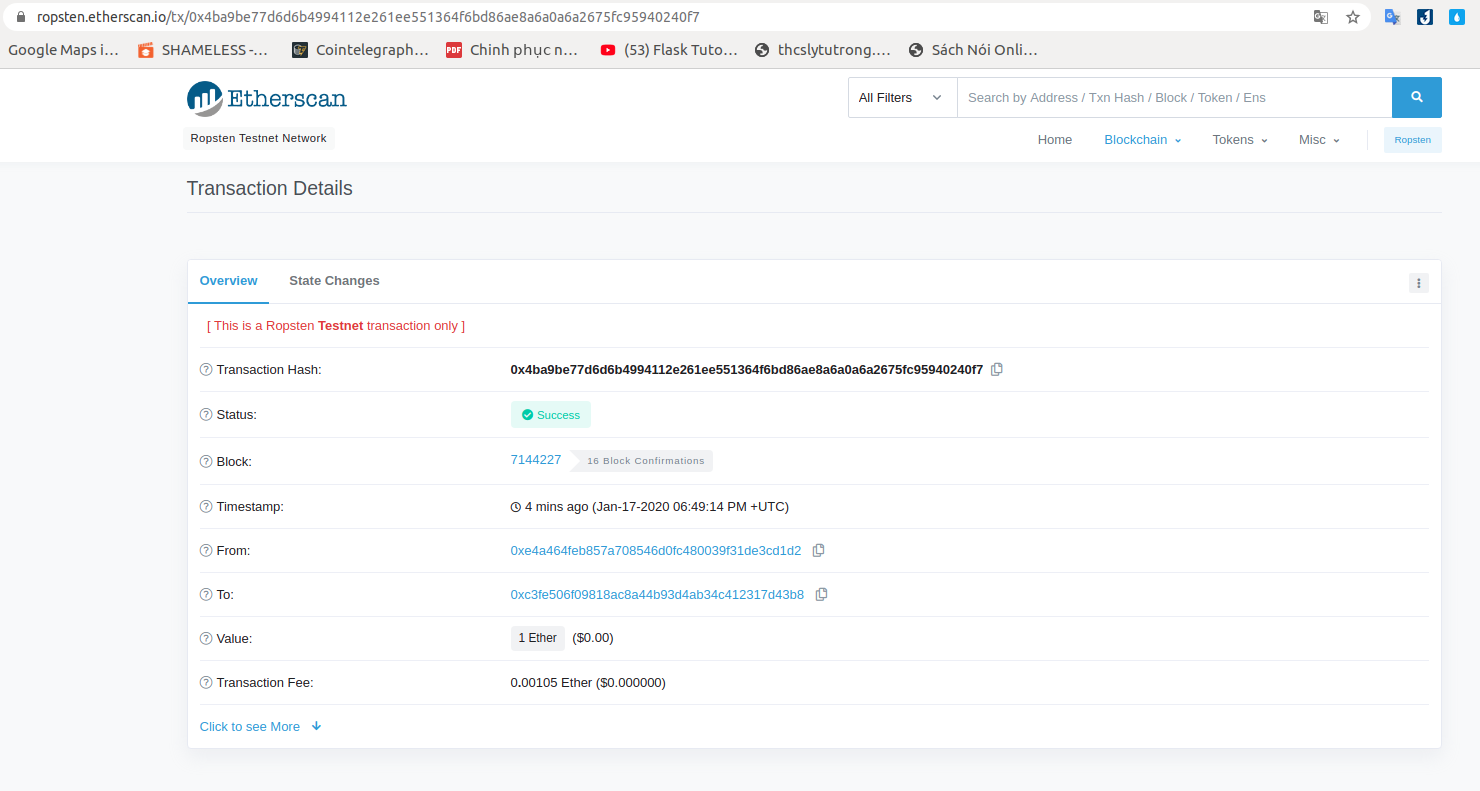Go to the Home nav item

pyautogui.click(x=1055, y=140)
